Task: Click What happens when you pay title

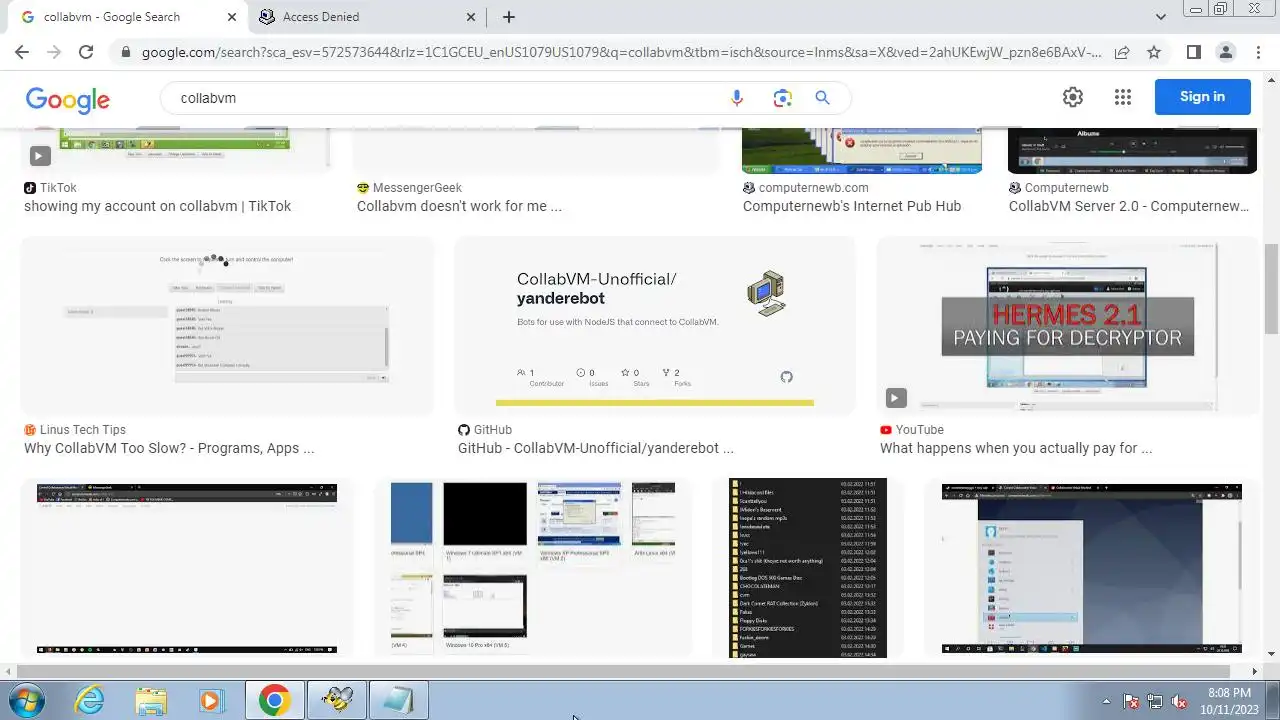Action: click(x=1016, y=448)
